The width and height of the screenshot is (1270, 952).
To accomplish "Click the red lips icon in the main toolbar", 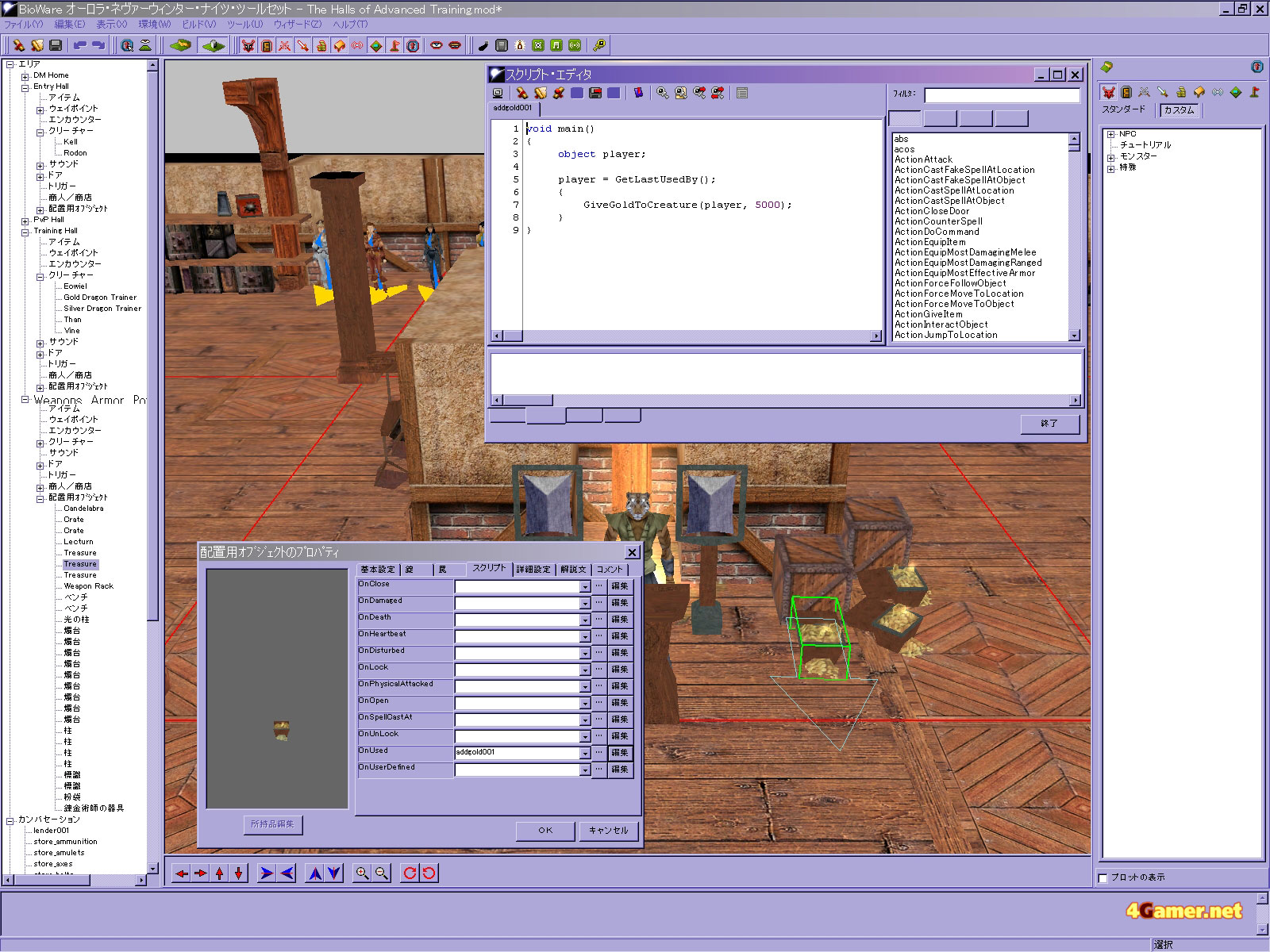I will click(x=455, y=46).
